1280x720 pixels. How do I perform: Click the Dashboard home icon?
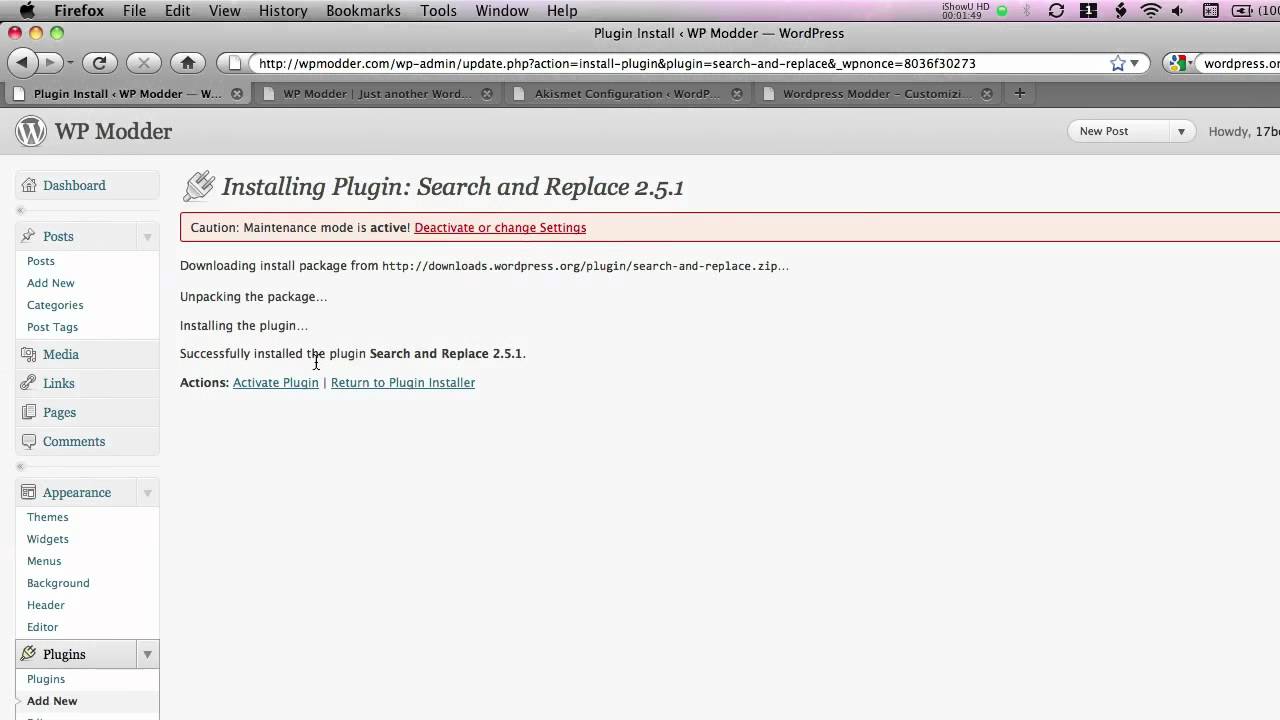point(28,185)
